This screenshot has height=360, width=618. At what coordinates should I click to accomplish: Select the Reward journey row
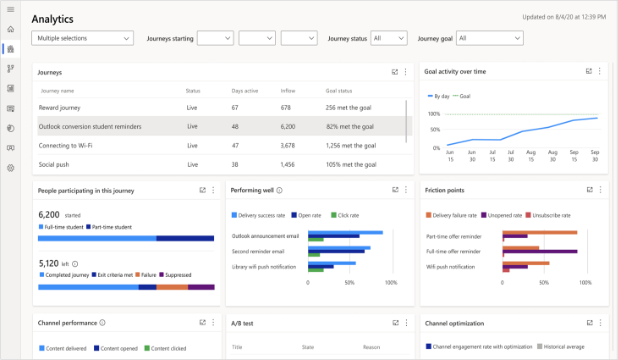tap(222, 108)
